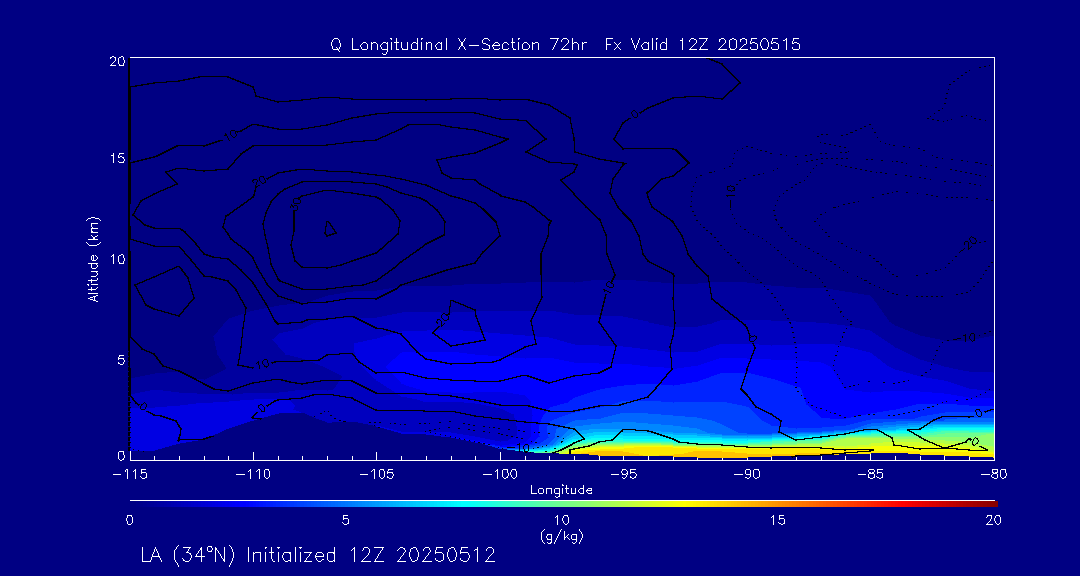This screenshot has width=1080, height=576.
Task: Select the 5 tick on the altitude axis
Action: pos(121,360)
